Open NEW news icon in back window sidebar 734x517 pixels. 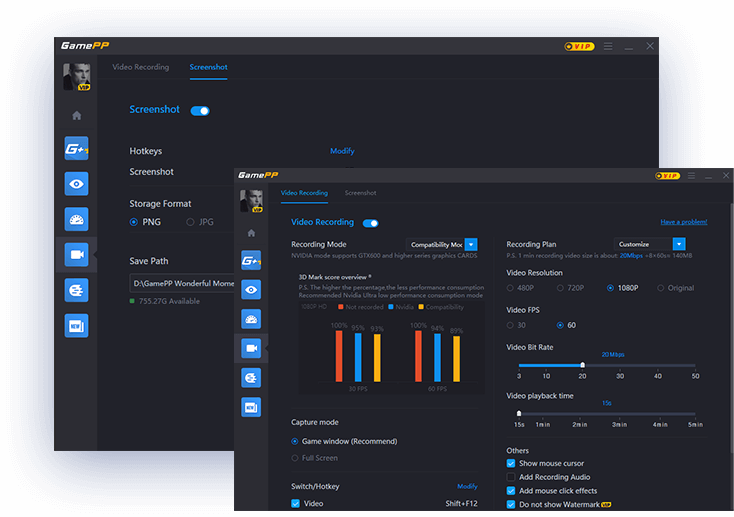tap(77, 325)
